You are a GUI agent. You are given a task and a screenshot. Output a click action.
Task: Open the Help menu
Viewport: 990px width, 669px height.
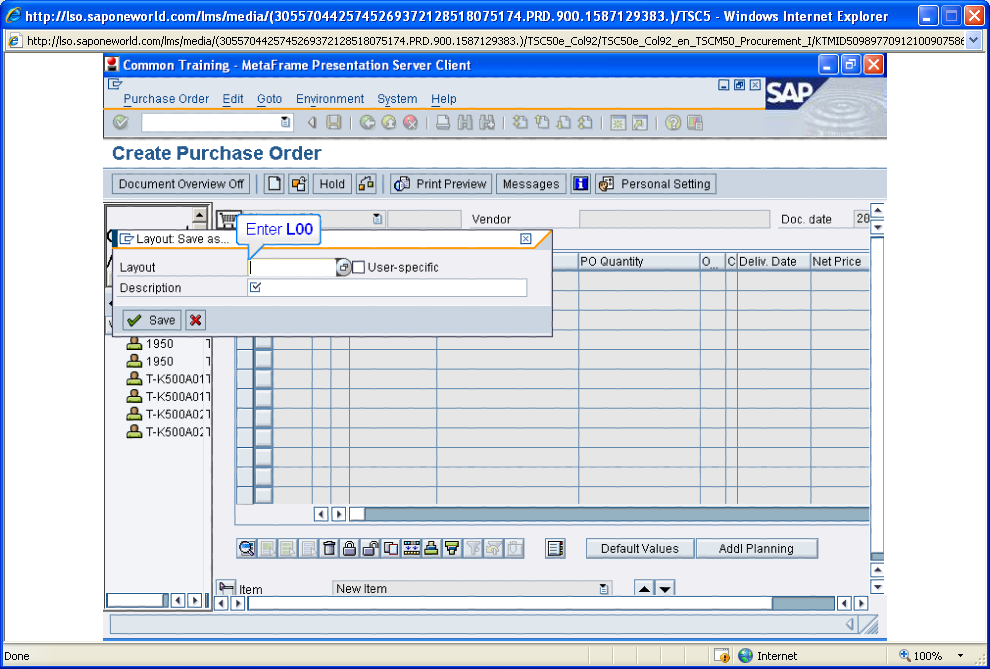pyautogui.click(x=444, y=98)
